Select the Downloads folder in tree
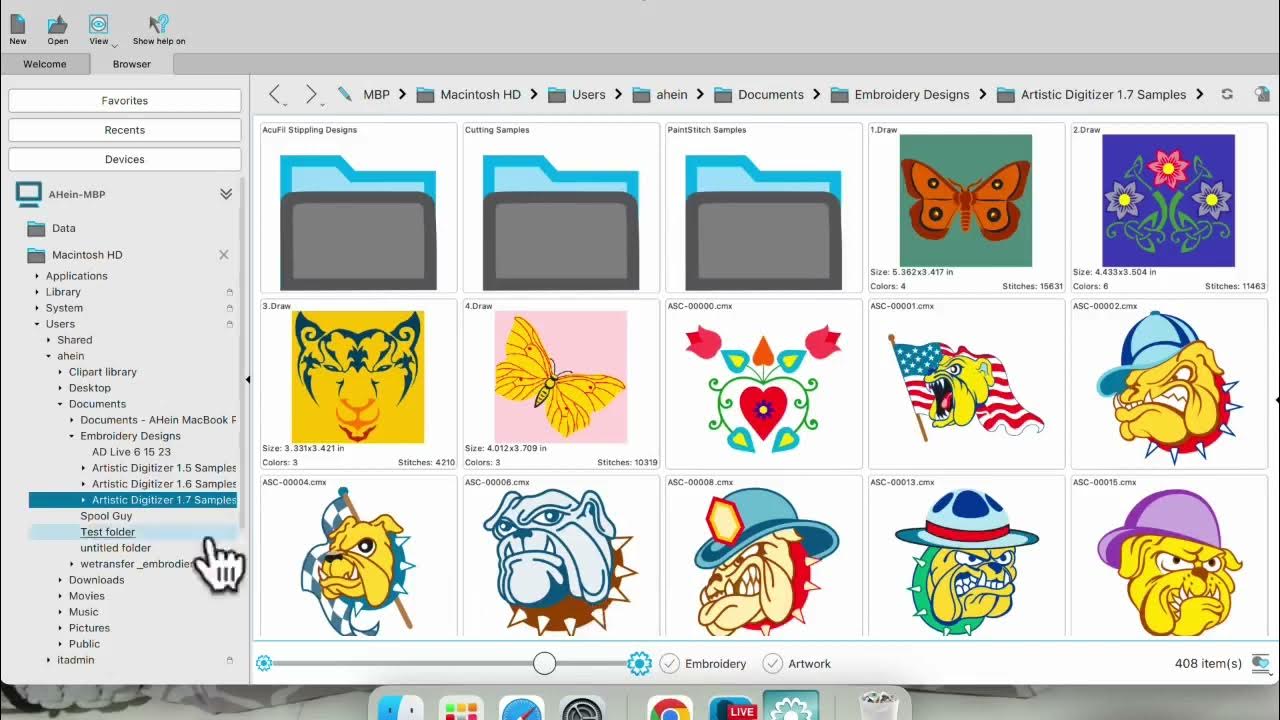1280x720 pixels. [x=97, y=580]
